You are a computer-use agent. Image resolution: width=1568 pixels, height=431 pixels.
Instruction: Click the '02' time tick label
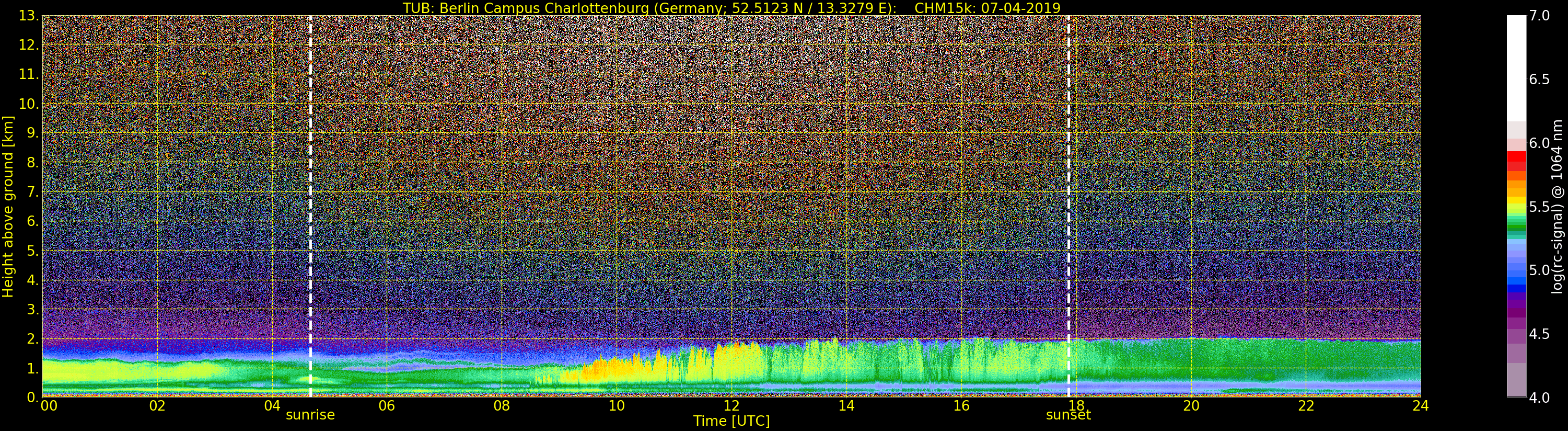pyautogui.click(x=157, y=406)
